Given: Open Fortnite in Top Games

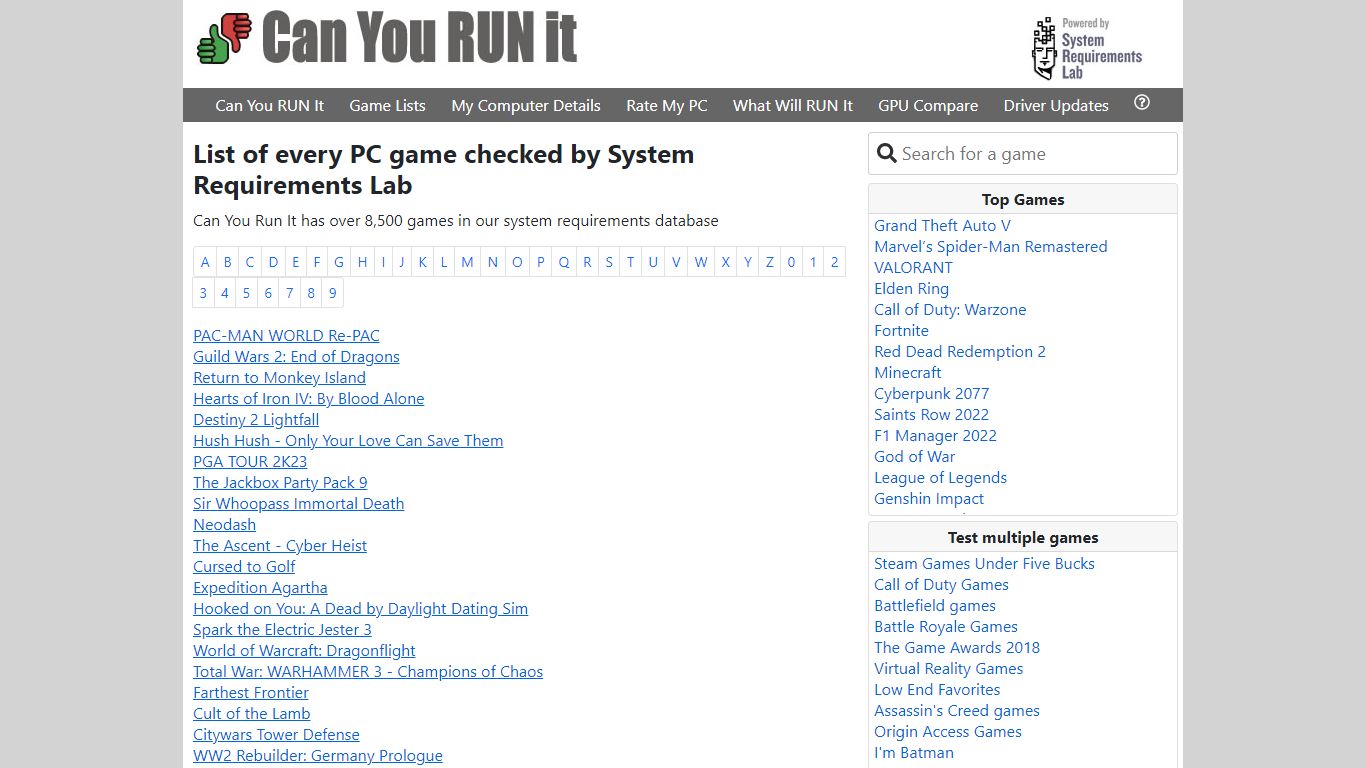Looking at the screenshot, I should tap(901, 330).
